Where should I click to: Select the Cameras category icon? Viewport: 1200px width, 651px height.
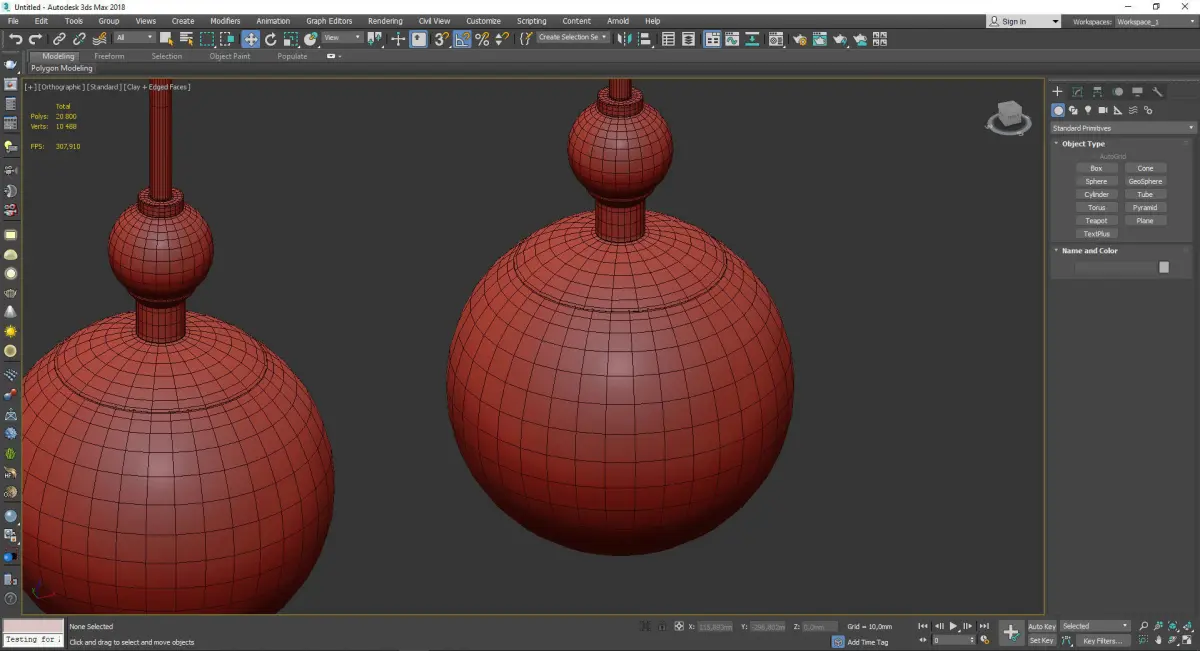(1102, 110)
